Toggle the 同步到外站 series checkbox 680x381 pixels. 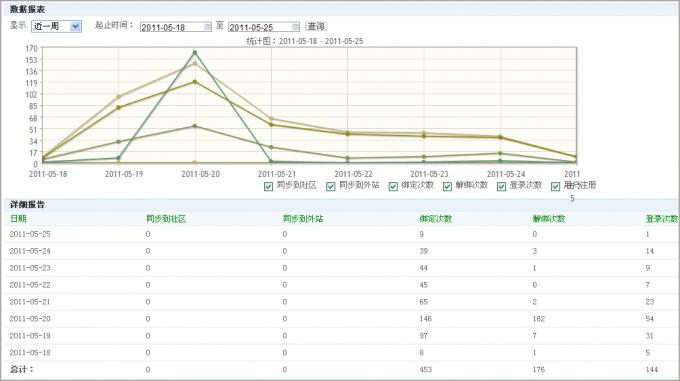click(331, 186)
